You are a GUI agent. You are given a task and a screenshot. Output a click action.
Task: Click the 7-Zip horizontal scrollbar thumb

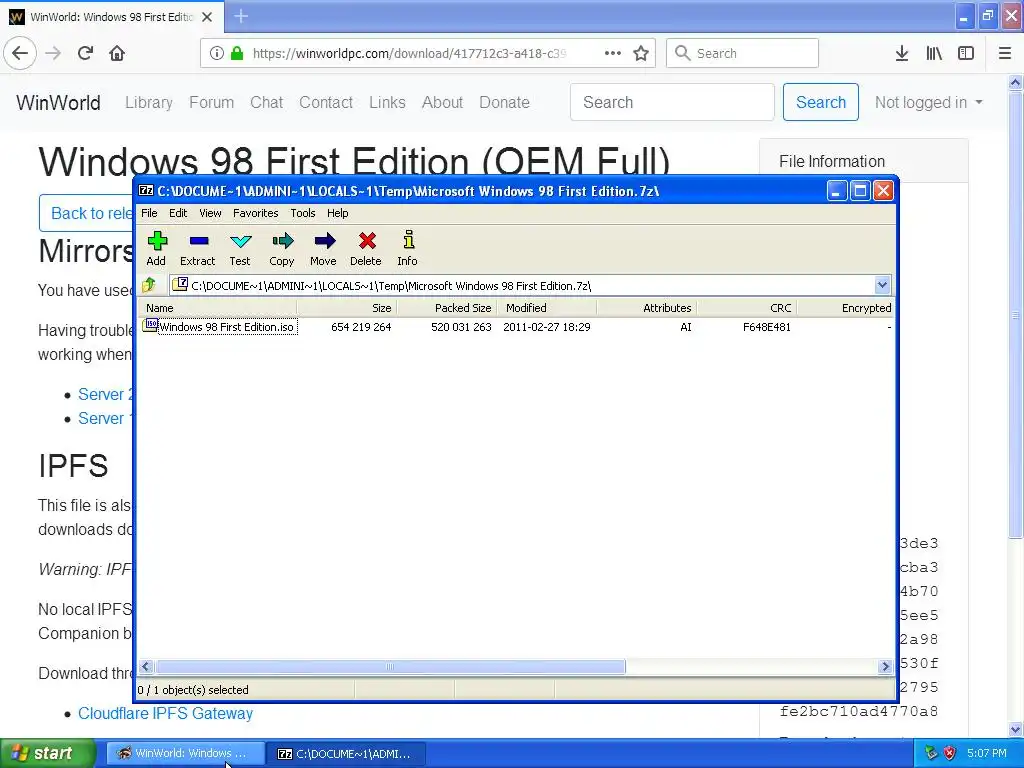coord(390,667)
